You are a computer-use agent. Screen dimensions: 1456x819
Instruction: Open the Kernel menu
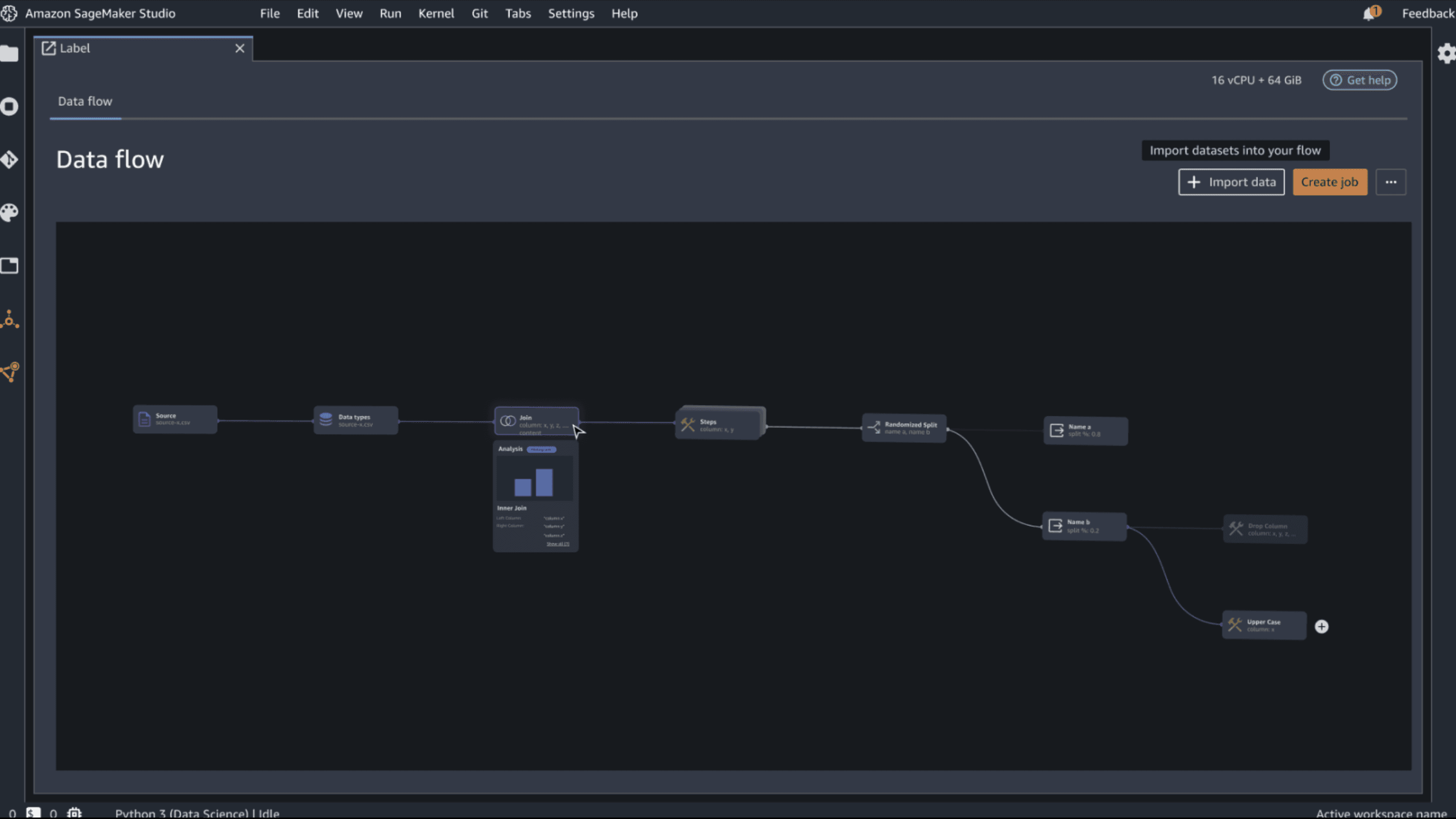point(436,13)
